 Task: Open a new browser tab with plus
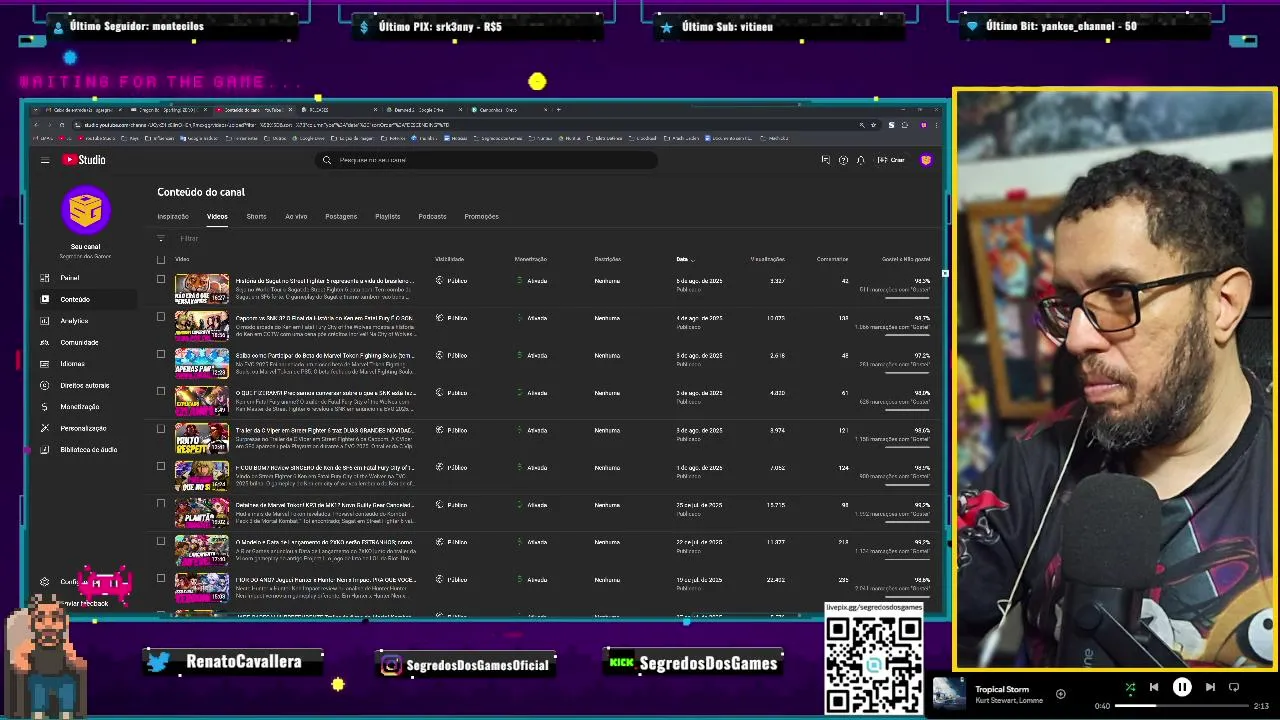click(x=558, y=109)
